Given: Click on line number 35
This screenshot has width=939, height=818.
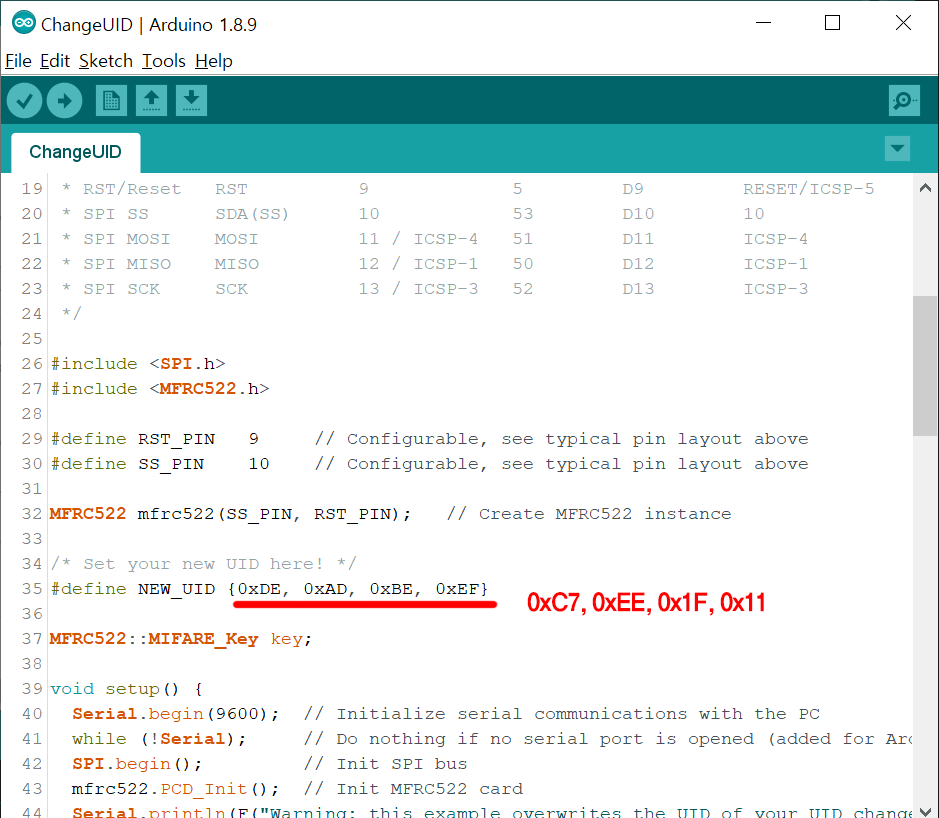Looking at the screenshot, I should [x=32, y=589].
